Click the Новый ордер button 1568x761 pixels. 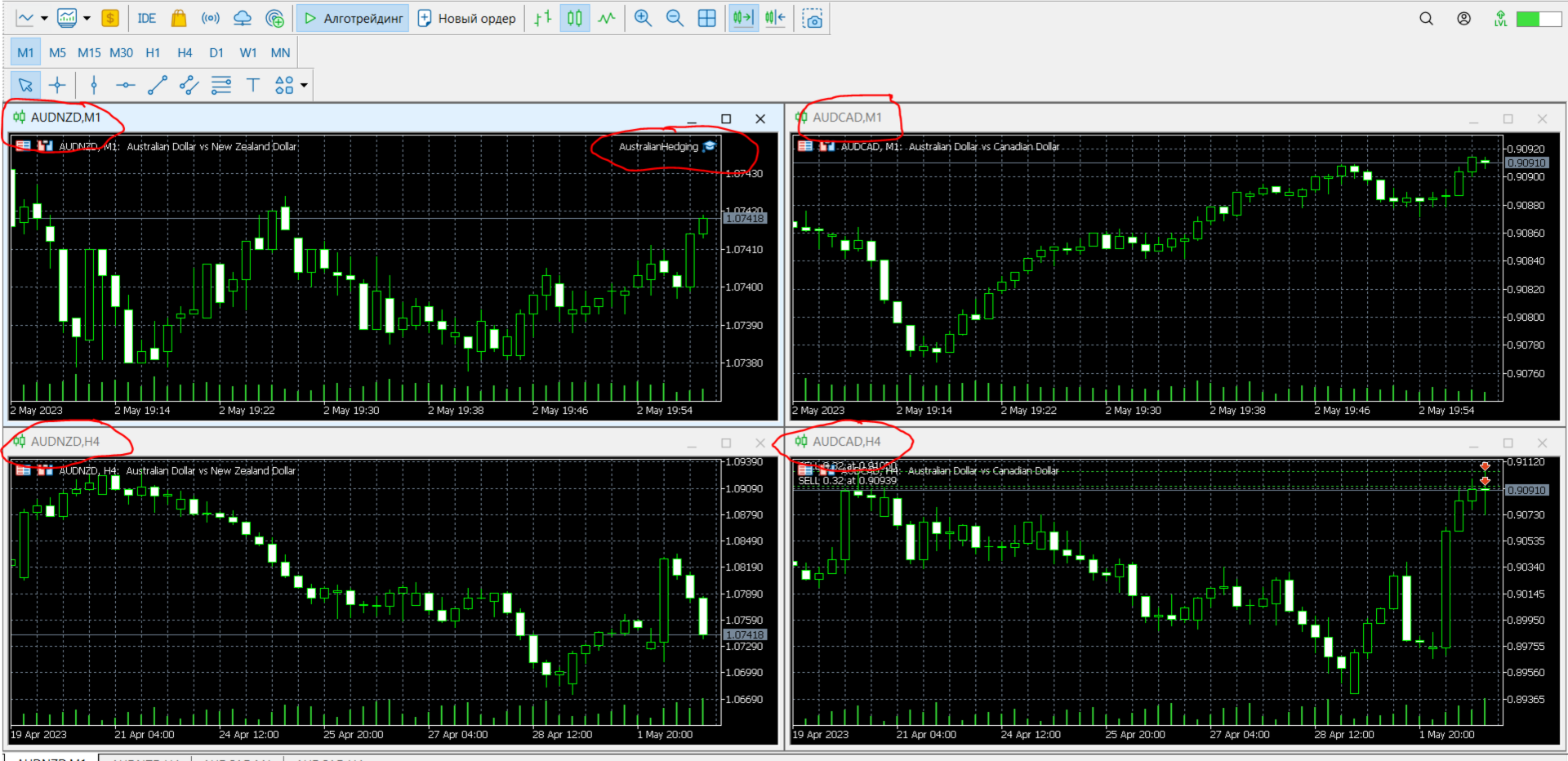467,19
